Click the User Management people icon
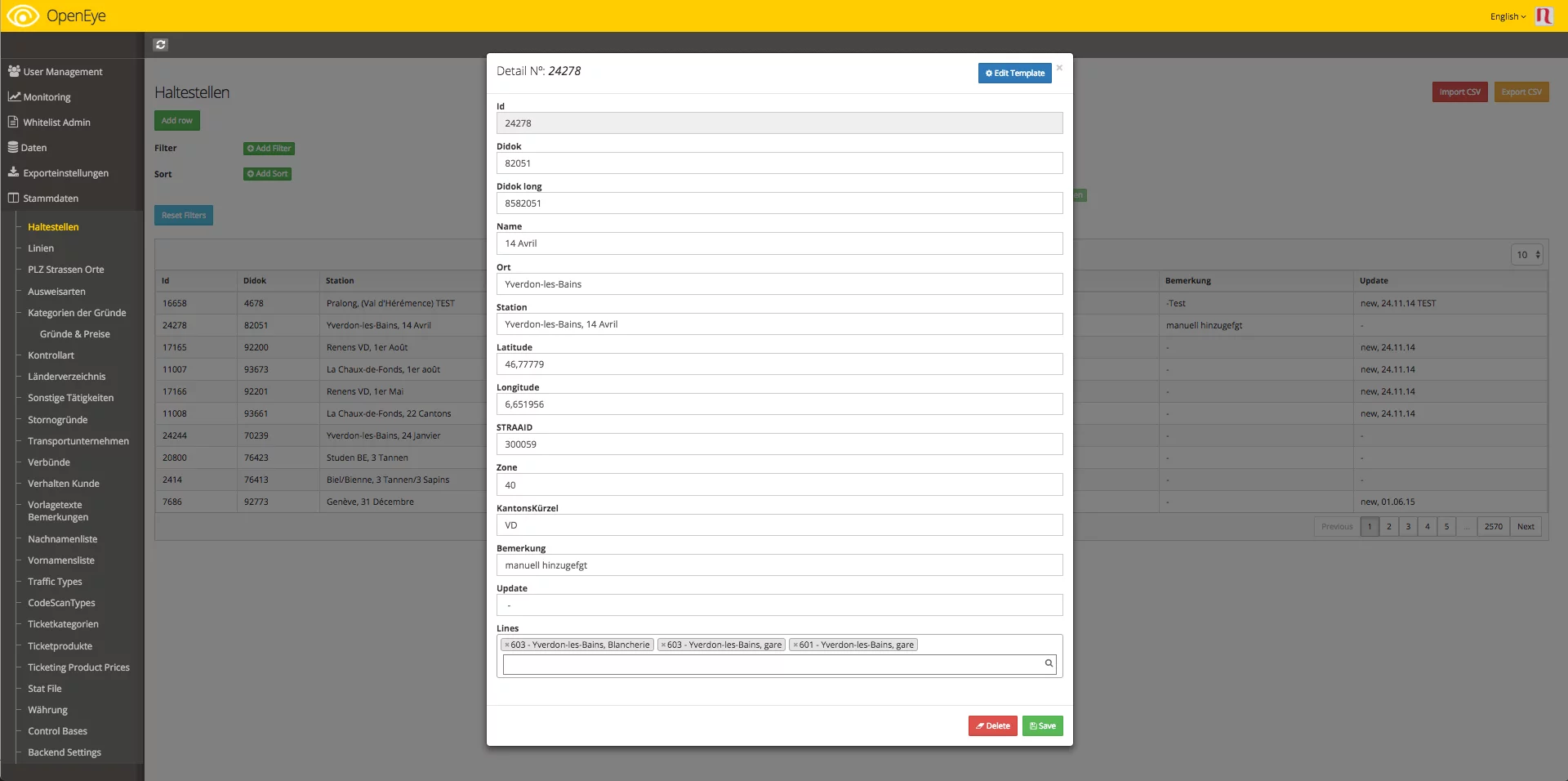1568x781 pixels. [14, 71]
